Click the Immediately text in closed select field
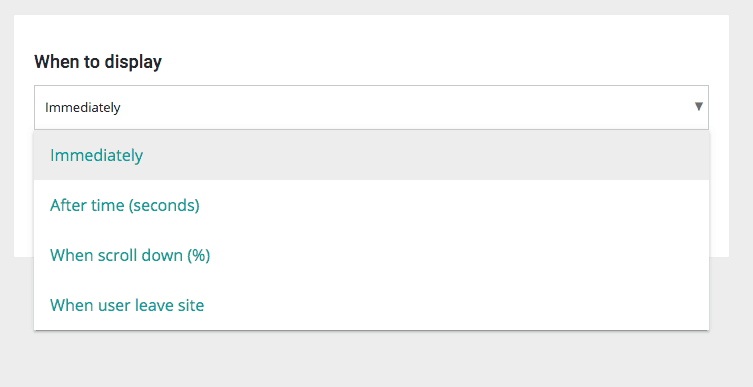 [x=83, y=108]
